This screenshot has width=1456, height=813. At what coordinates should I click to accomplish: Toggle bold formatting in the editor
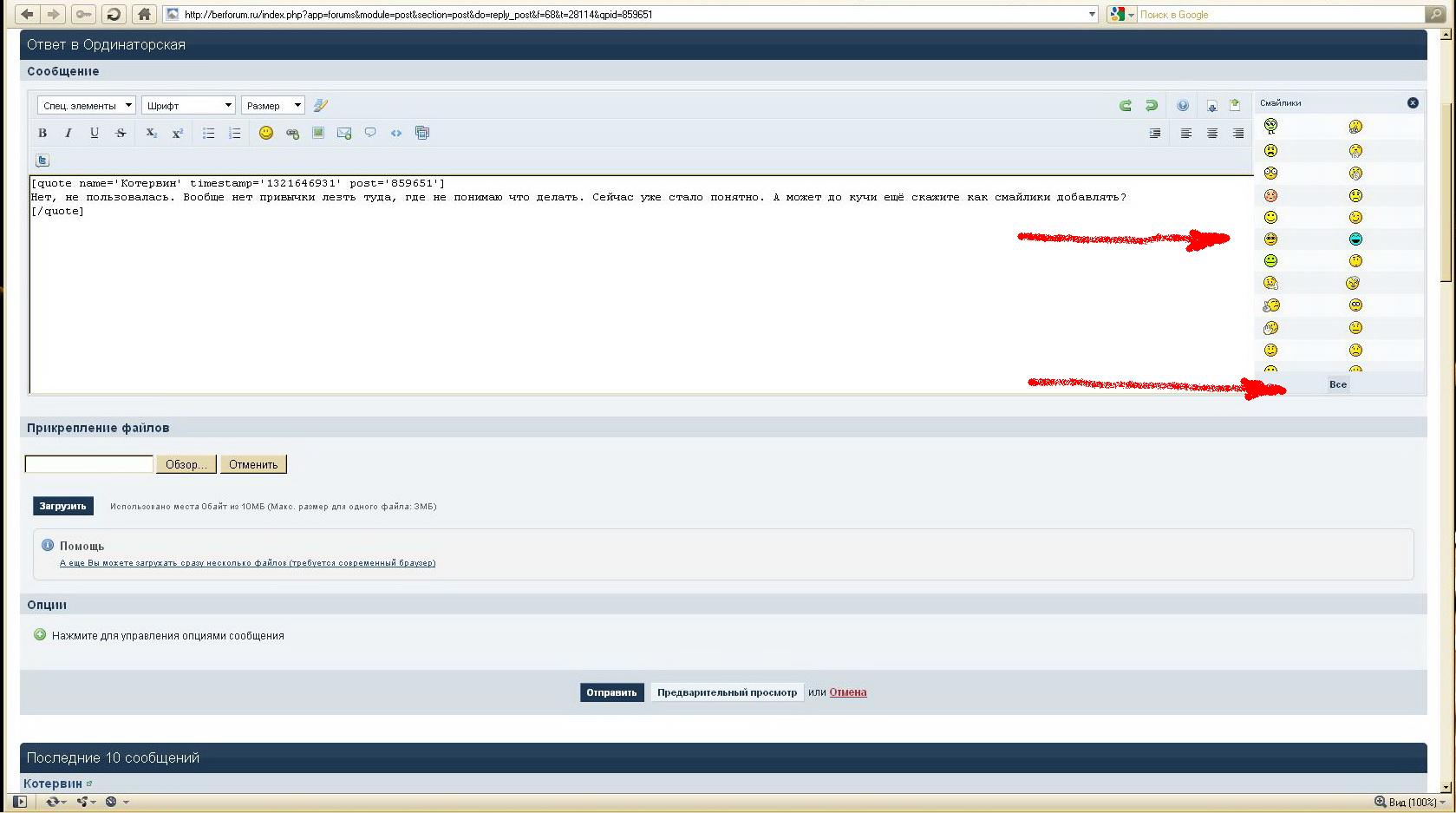(42, 133)
